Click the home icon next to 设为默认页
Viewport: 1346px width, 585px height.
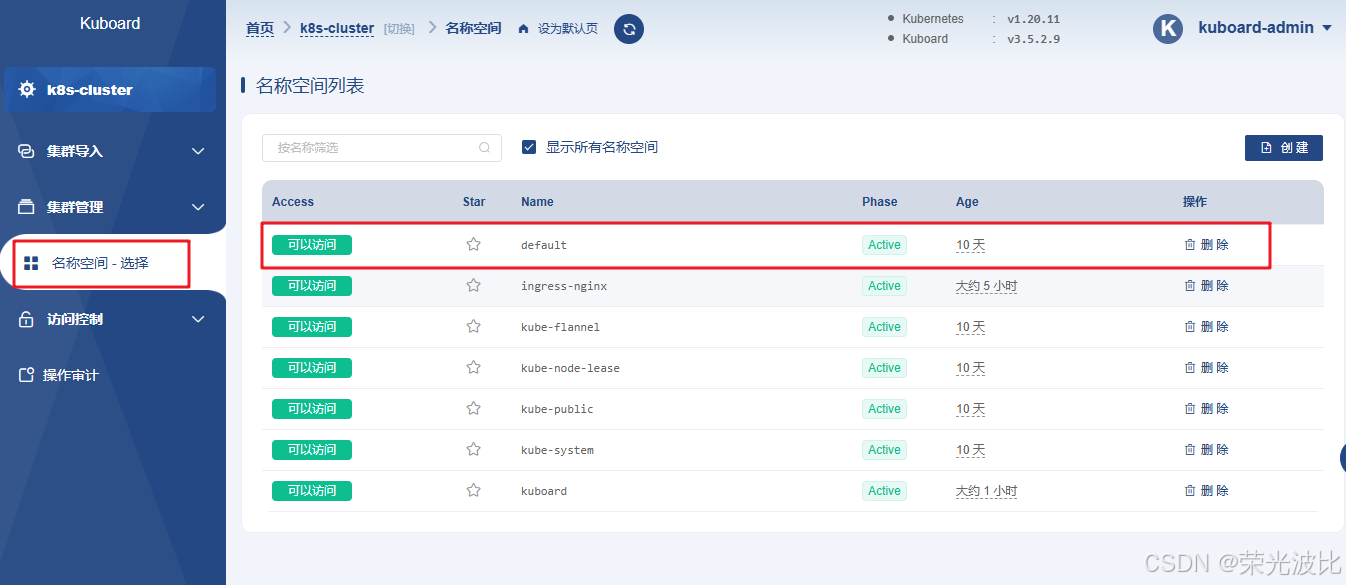coord(523,29)
